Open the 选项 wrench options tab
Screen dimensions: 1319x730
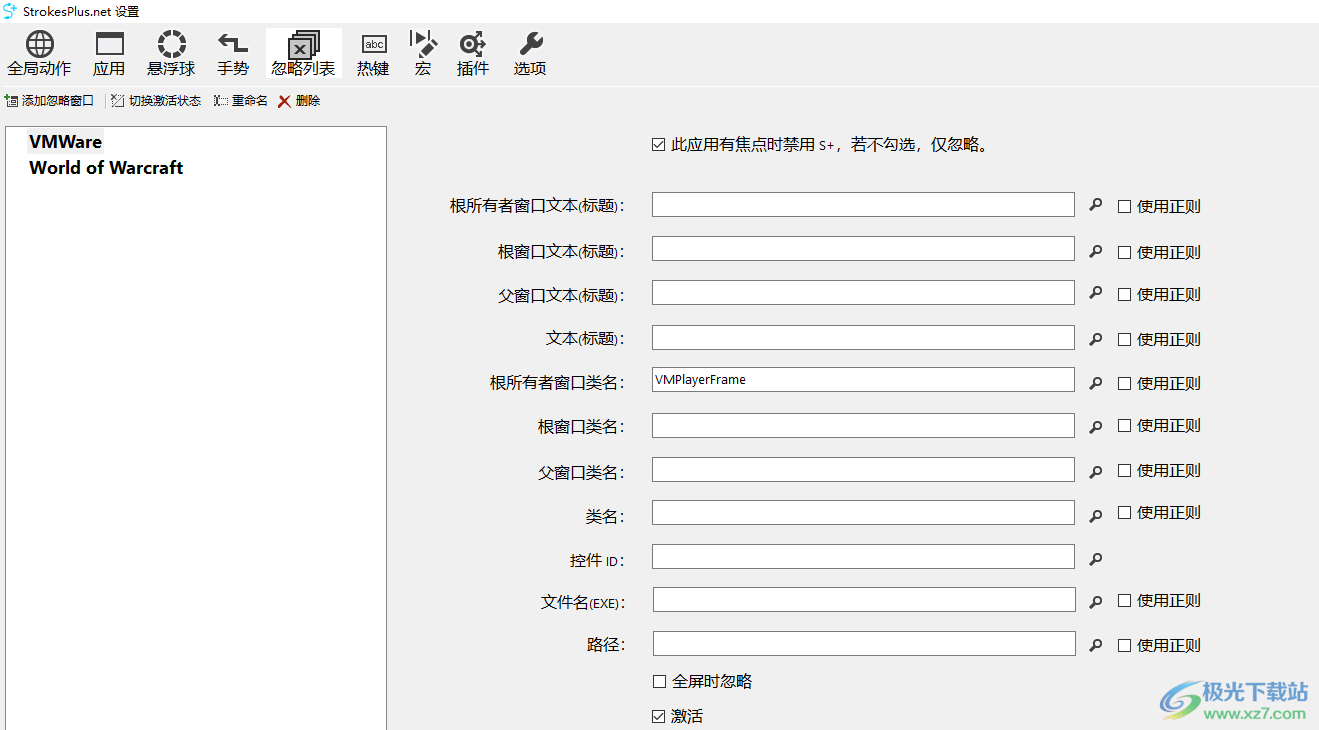530,54
